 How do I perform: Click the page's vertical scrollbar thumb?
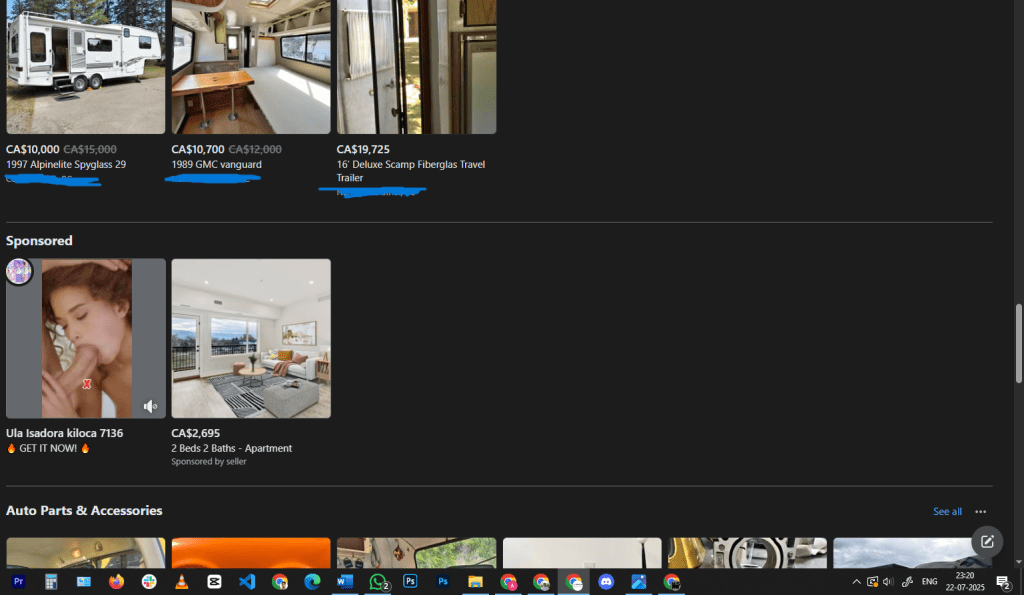(x=1019, y=343)
